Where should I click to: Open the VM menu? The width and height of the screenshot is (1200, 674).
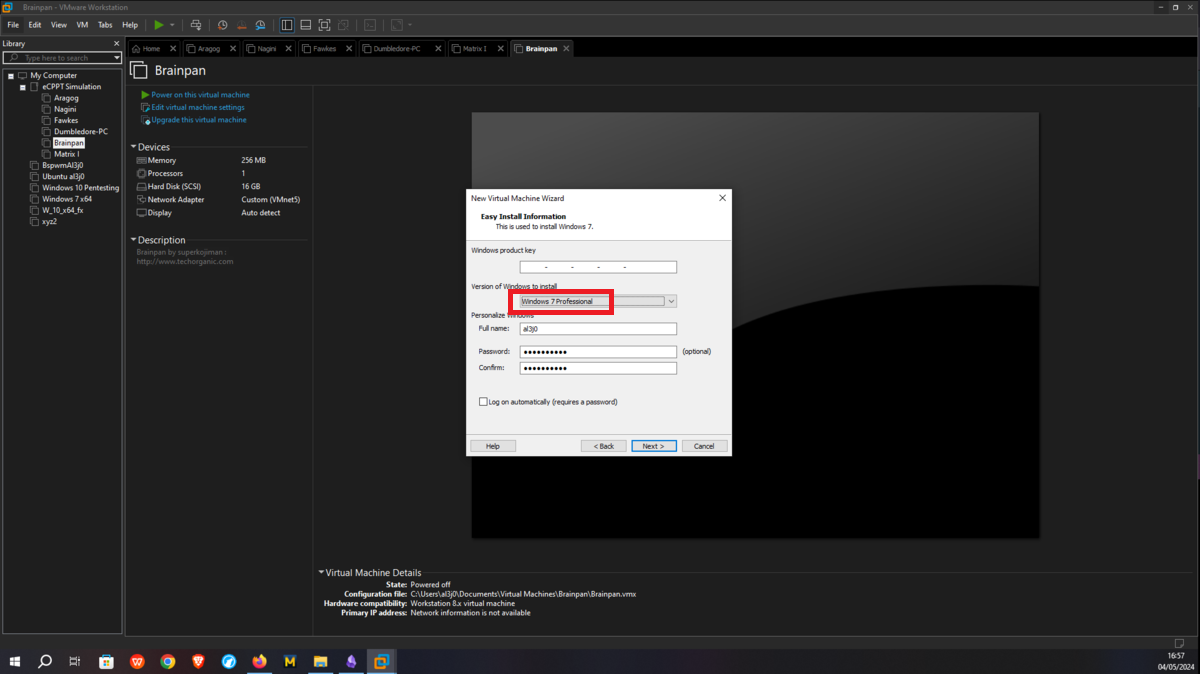click(x=82, y=25)
